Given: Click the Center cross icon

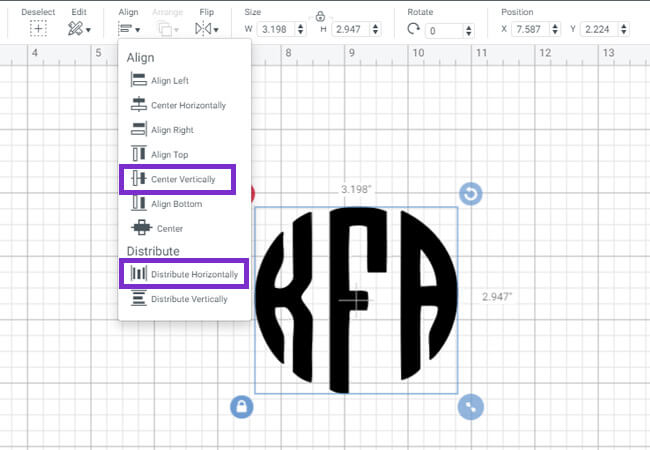Looking at the screenshot, I should click(141, 227).
